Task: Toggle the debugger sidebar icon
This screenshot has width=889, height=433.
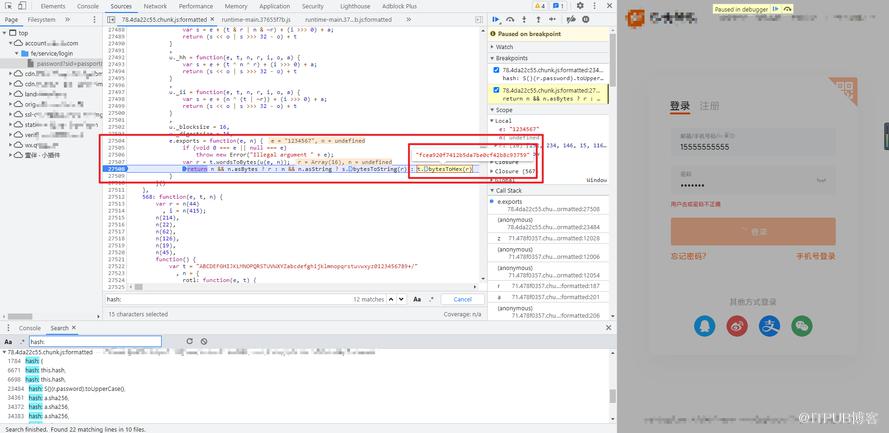Action: (x=479, y=19)
